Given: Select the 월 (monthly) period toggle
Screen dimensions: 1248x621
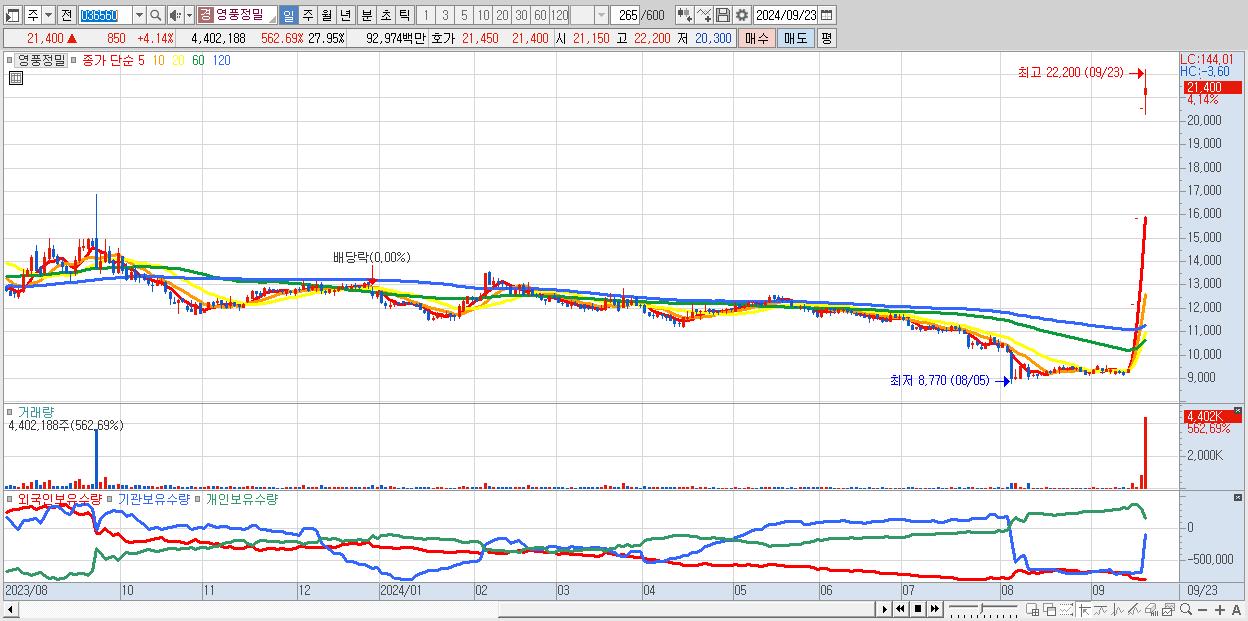Looking at the screenshot, I should (x=326, y=15).
